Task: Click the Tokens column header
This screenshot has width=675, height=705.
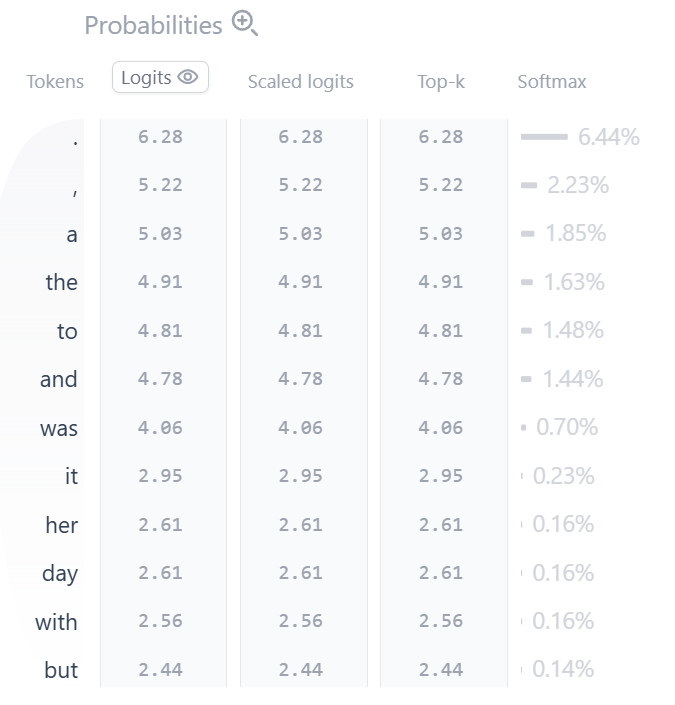Action: (x=55, y=82)
